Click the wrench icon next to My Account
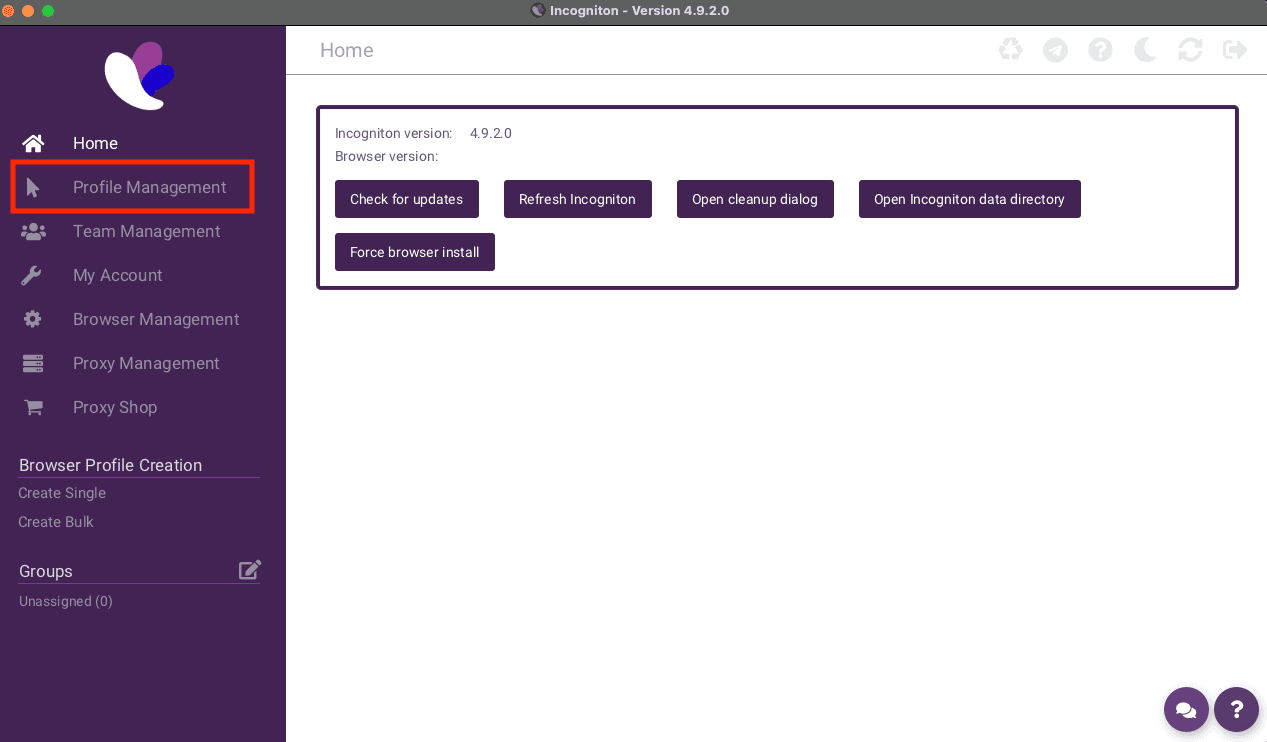This screenshot has width=1267, height=742. 33,275
